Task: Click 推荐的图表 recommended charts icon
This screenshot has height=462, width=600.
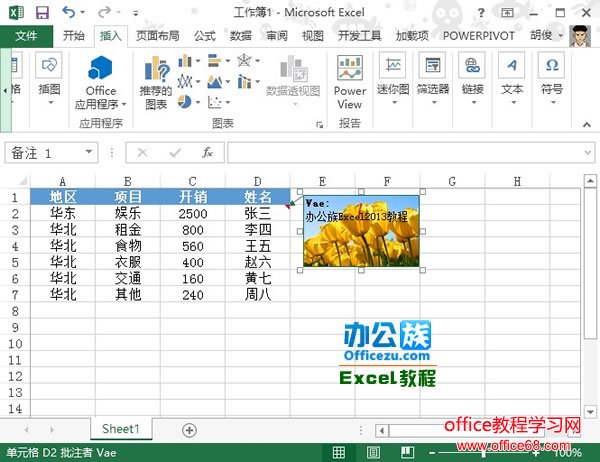Action: pyautogui.click(x=156, y=82)
